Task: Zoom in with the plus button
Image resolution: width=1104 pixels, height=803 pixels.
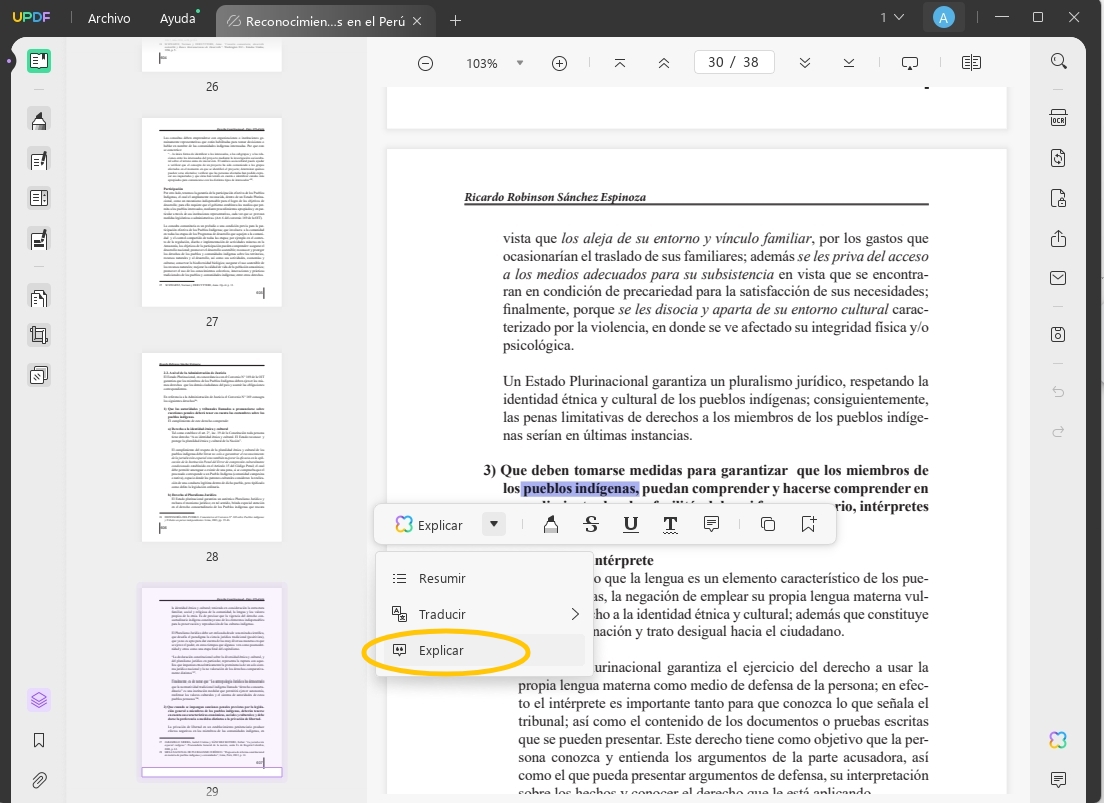Action: point(559,63)
